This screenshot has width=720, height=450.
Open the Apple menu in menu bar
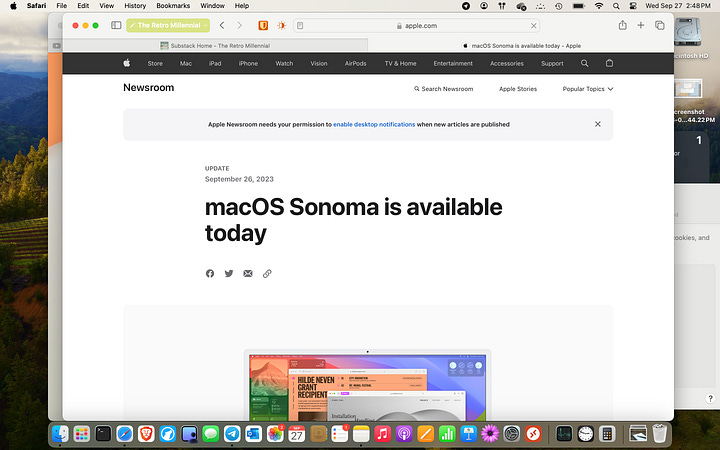click(x=13, y=6)
